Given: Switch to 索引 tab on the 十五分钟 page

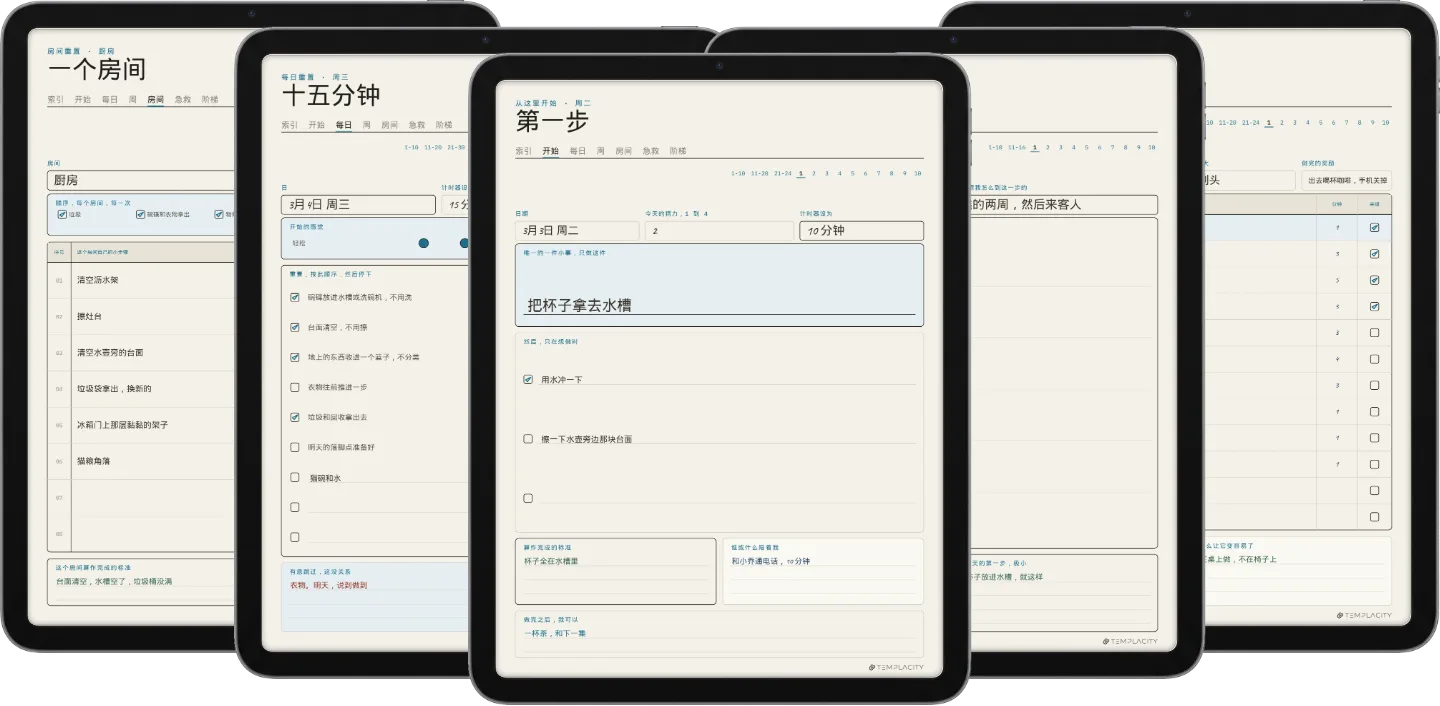Looking at the screenshot, I should coord(290,125).
